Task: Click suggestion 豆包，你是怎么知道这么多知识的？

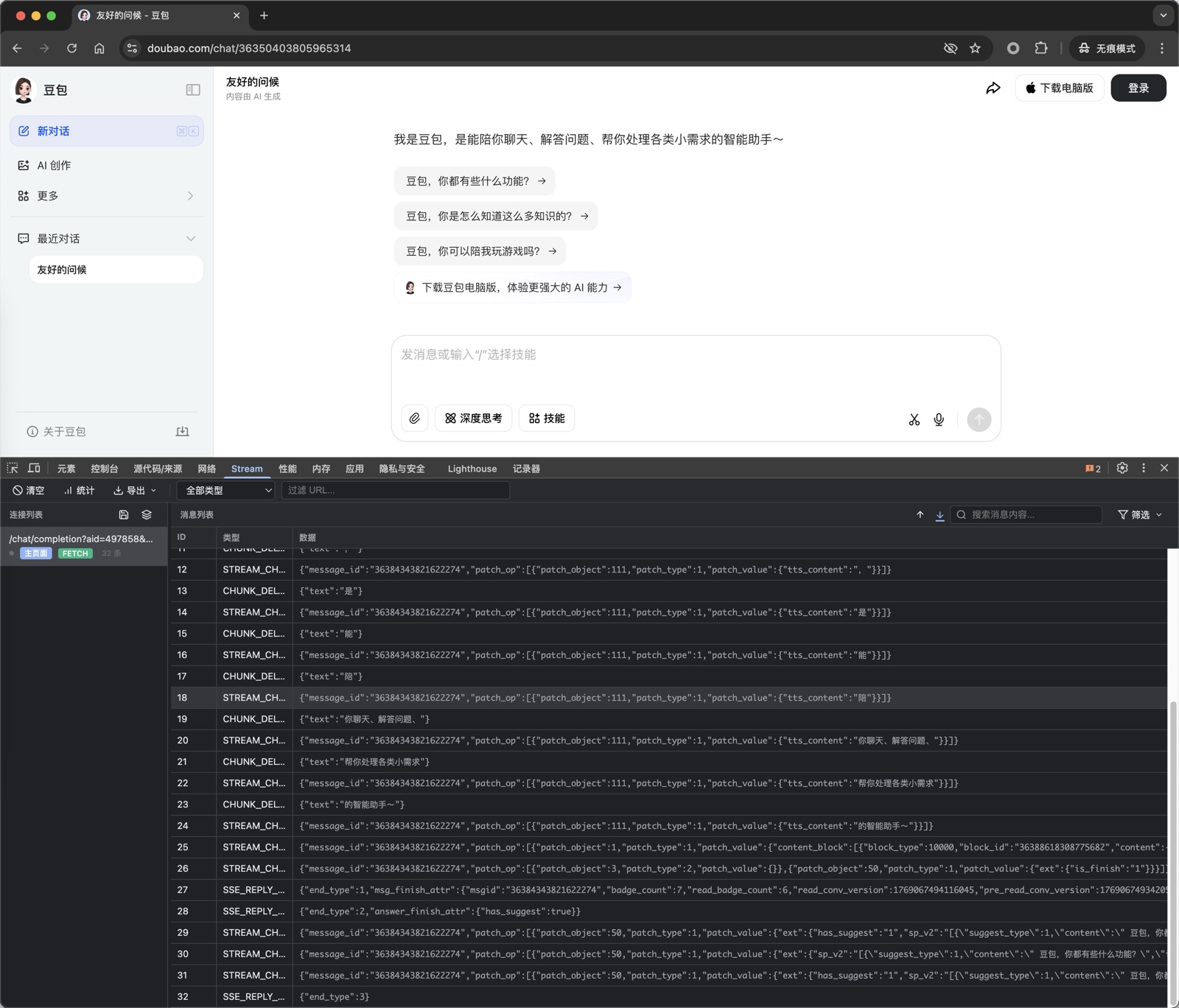Action: (496, 217)
